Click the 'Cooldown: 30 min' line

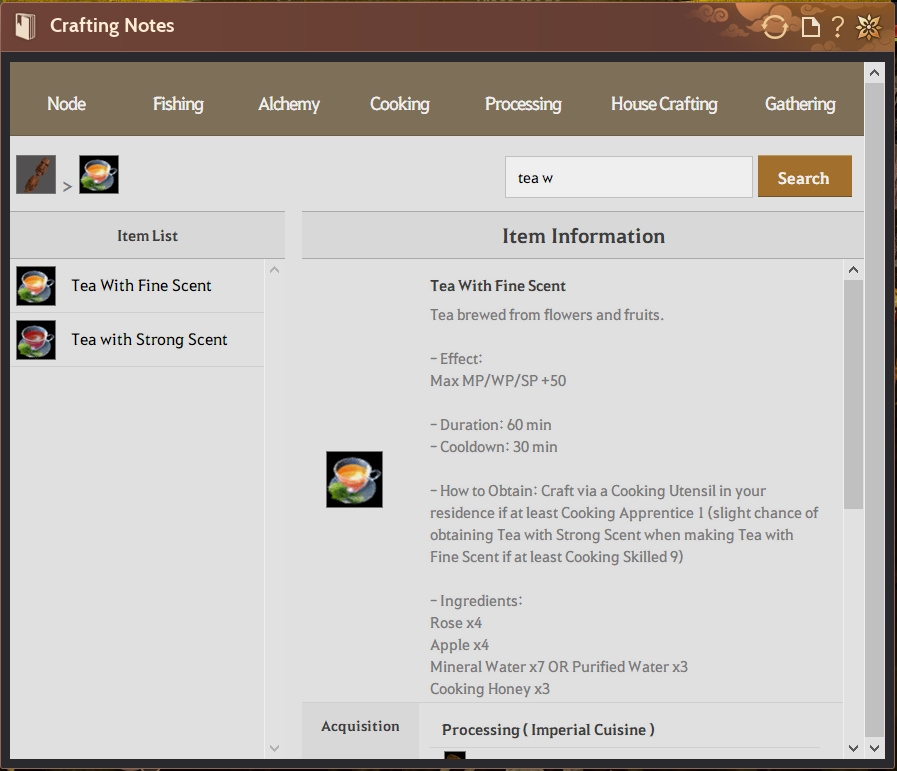[494, 447]
